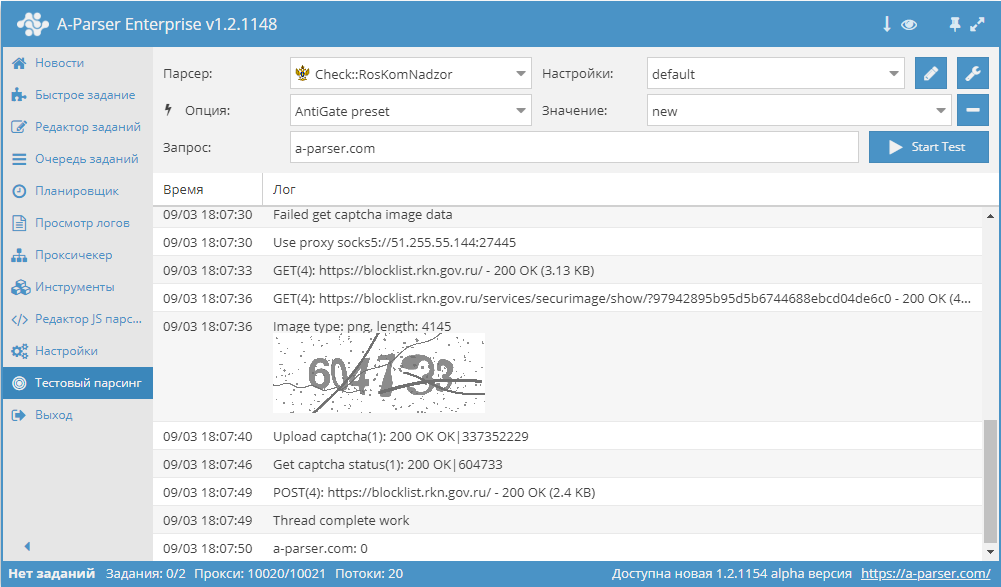Viewport: 1001px width, 587px height.
Task: Click the download arrow icon in title bar
Action: [886, 24]
